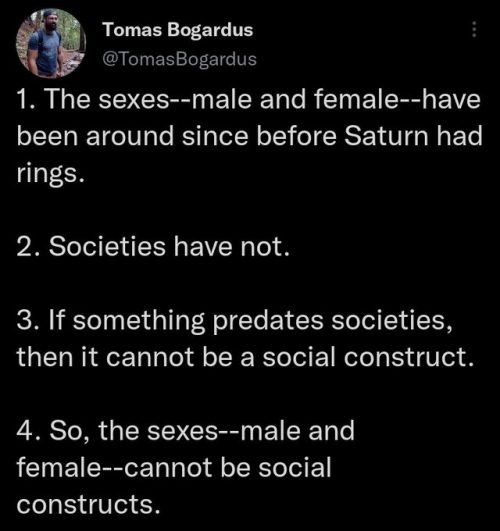500x531 pixels.
Task: Select the "Societies have not." line
Action: [153, 246]
